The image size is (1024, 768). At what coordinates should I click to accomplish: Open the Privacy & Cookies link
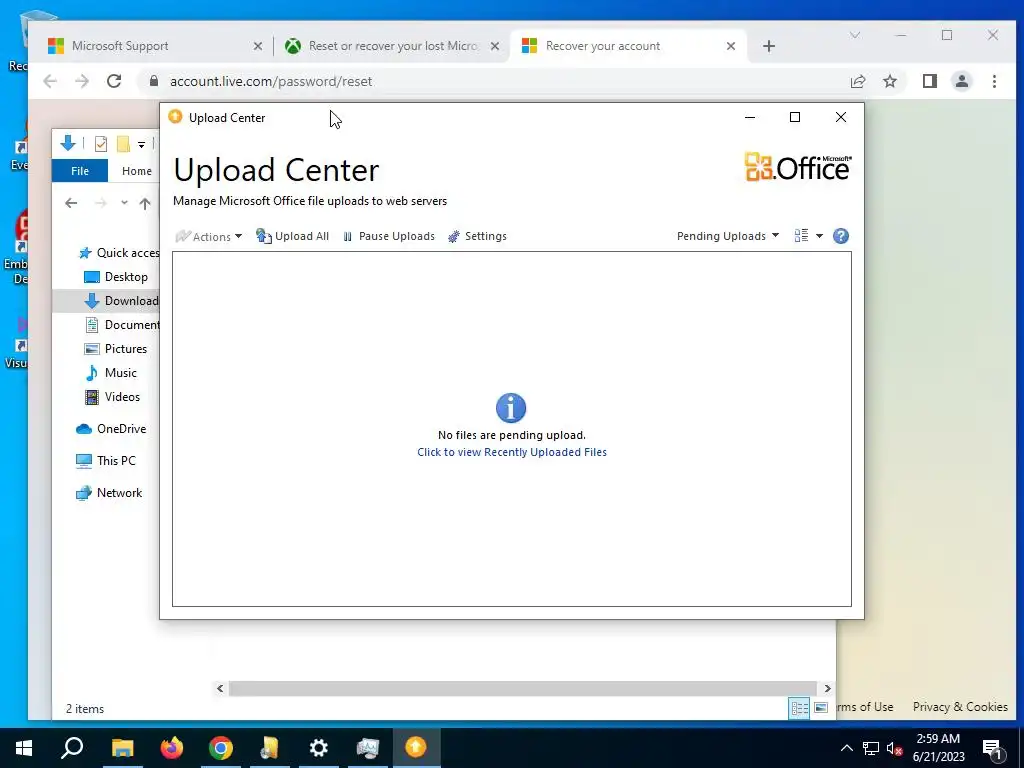click(x=960, y=707)
